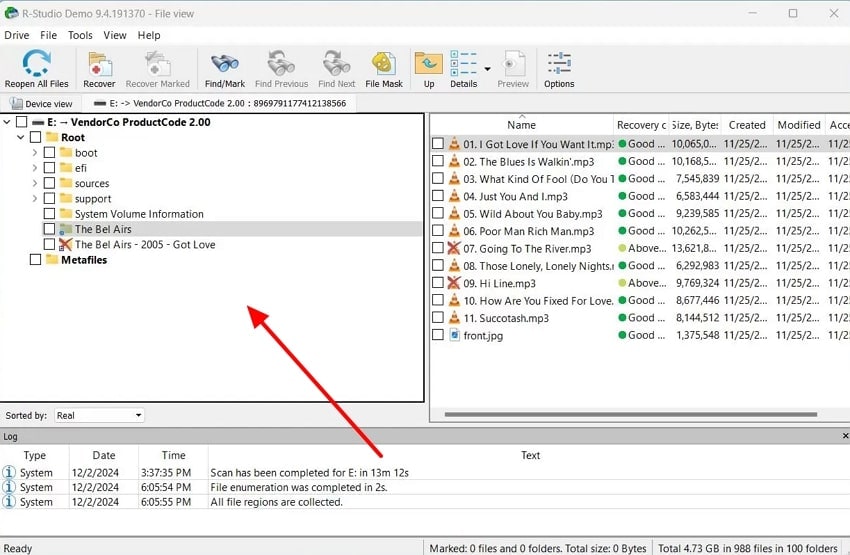Tick the The Bel Airs folder checkbox
The image size is (850, 555).
coord(49,229)
